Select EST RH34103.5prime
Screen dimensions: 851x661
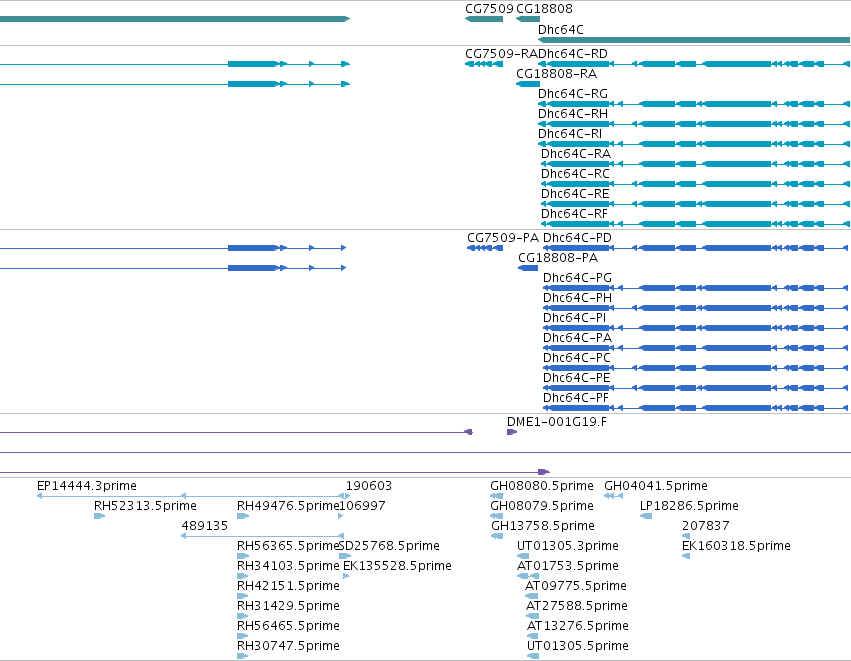(x=288, y=566)
